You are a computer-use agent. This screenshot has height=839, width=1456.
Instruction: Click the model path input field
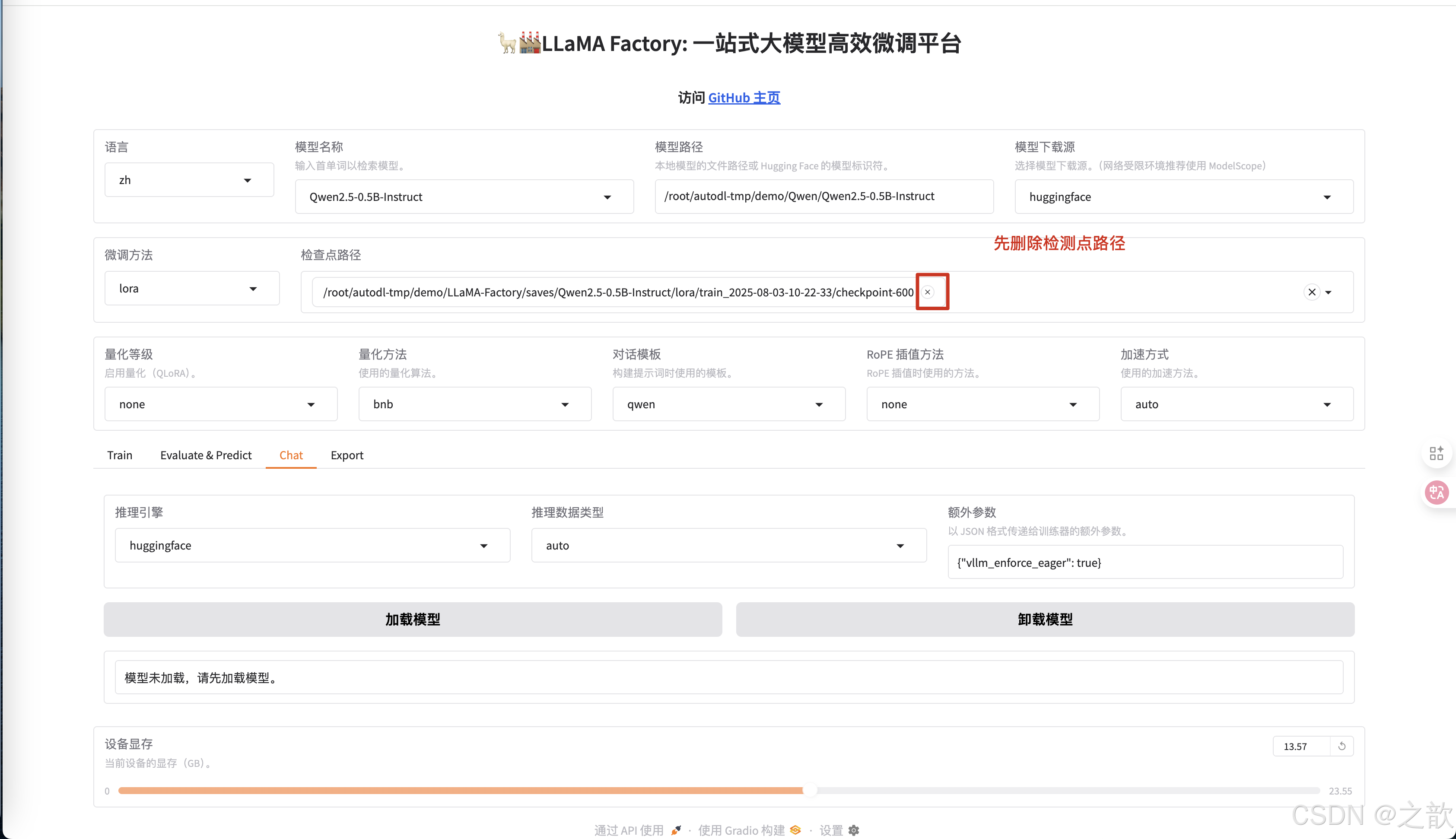tap(824, 197)
